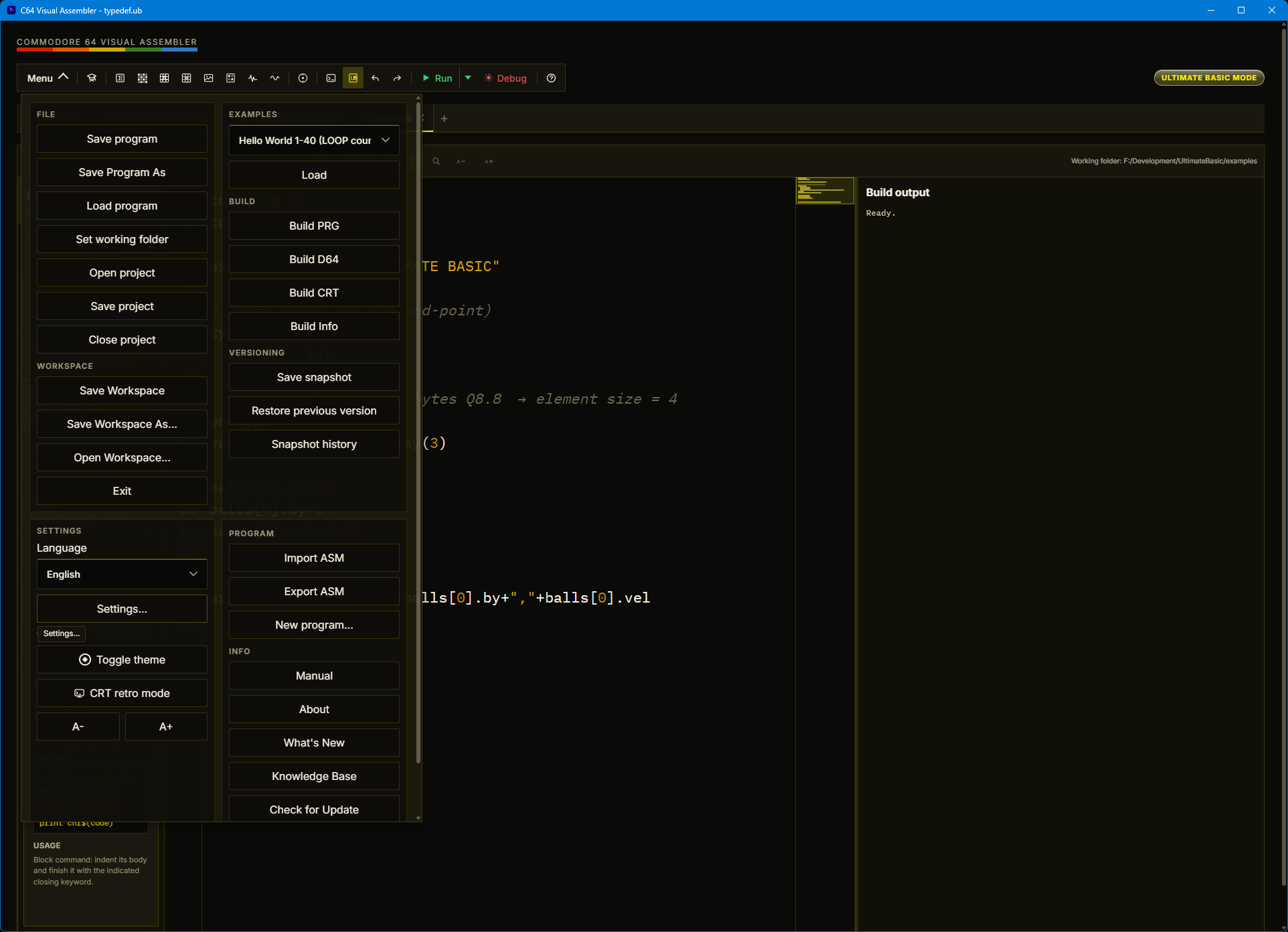Image resolution: width=1288 pixels, height=932 pixels.
Task: Select Open project
Action: pyautogui.click(x=122, y=273)
